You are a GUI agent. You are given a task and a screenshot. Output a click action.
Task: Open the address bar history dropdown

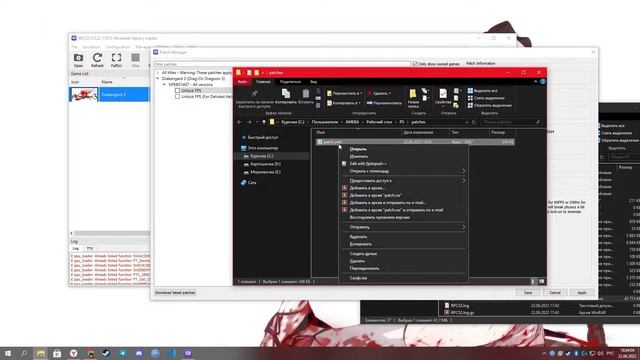point(466,122)
